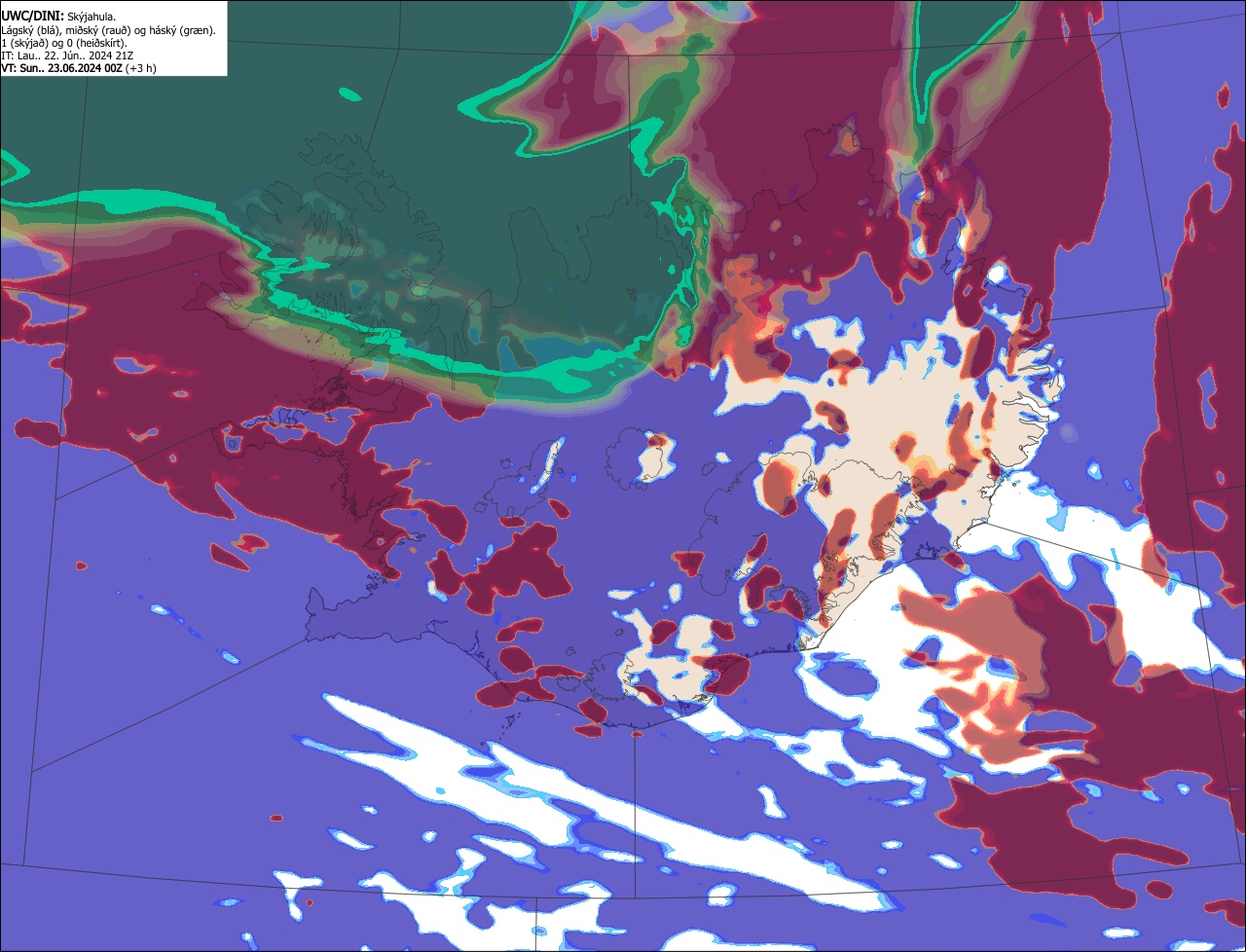
Task: Click the "1 (skýjað)" legend value
Action: [23, 43]
